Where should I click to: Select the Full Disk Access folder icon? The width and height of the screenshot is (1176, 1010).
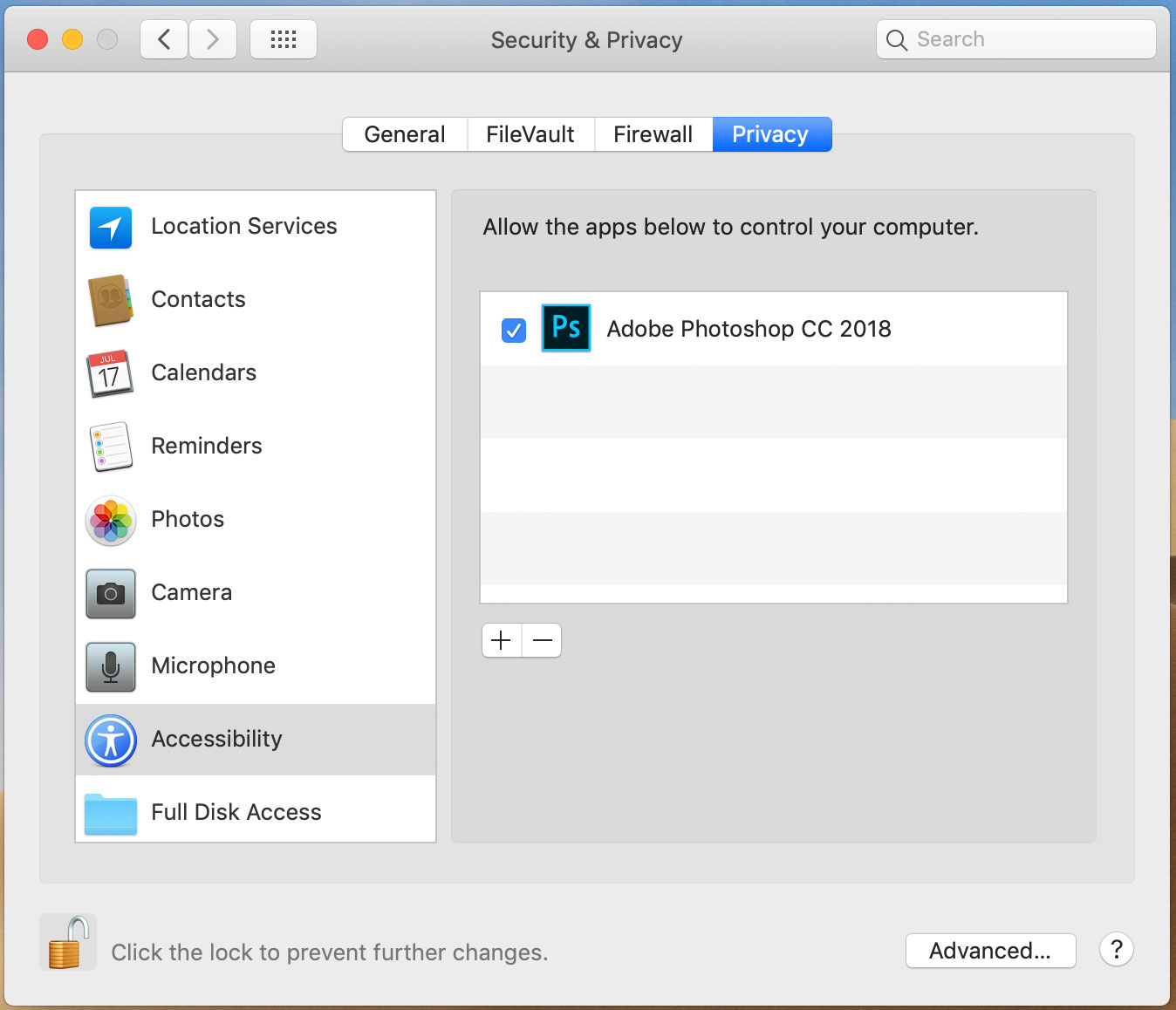(x=111, y=813)
